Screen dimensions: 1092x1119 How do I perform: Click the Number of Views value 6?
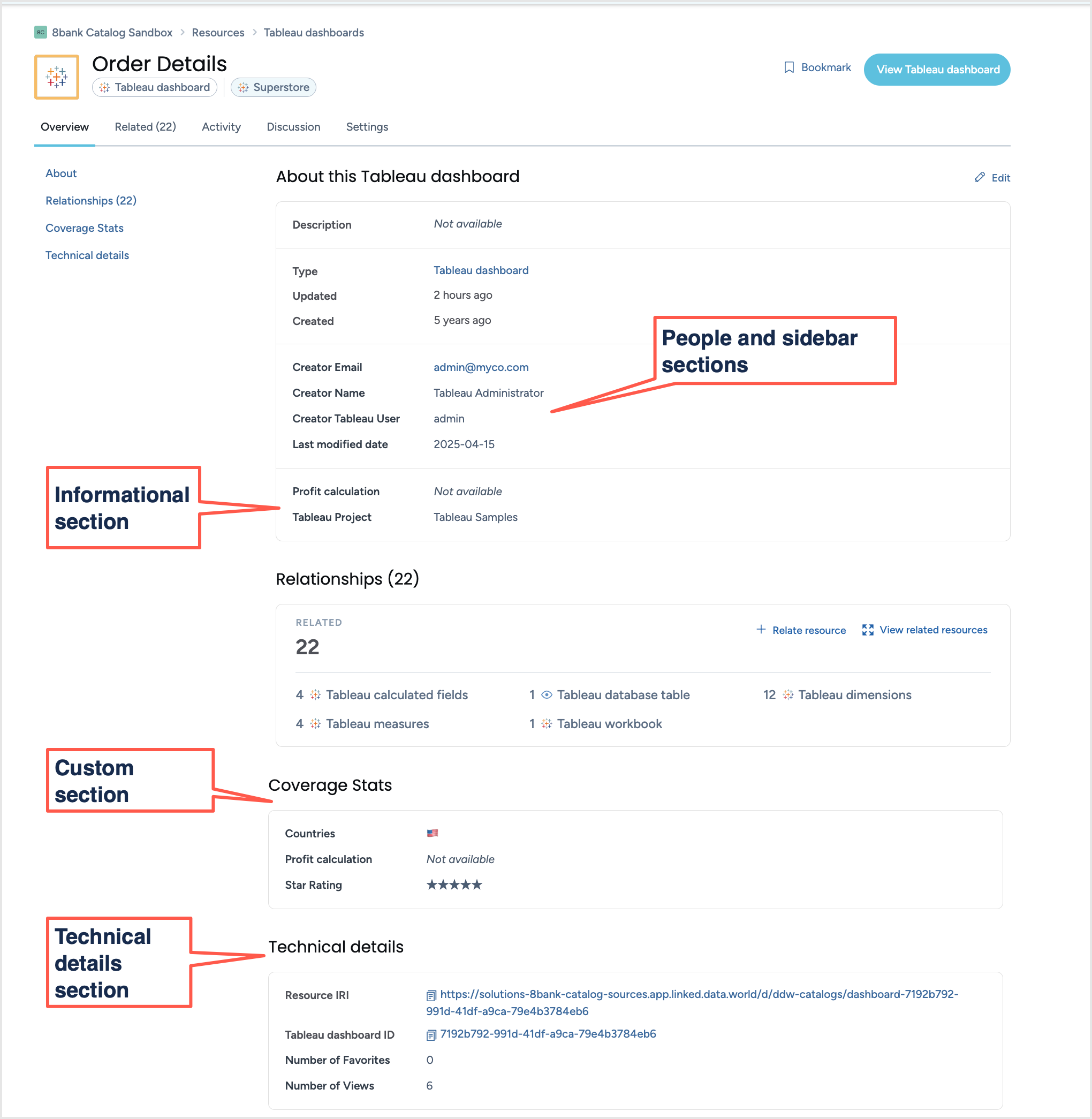(x=429, y=1085)
